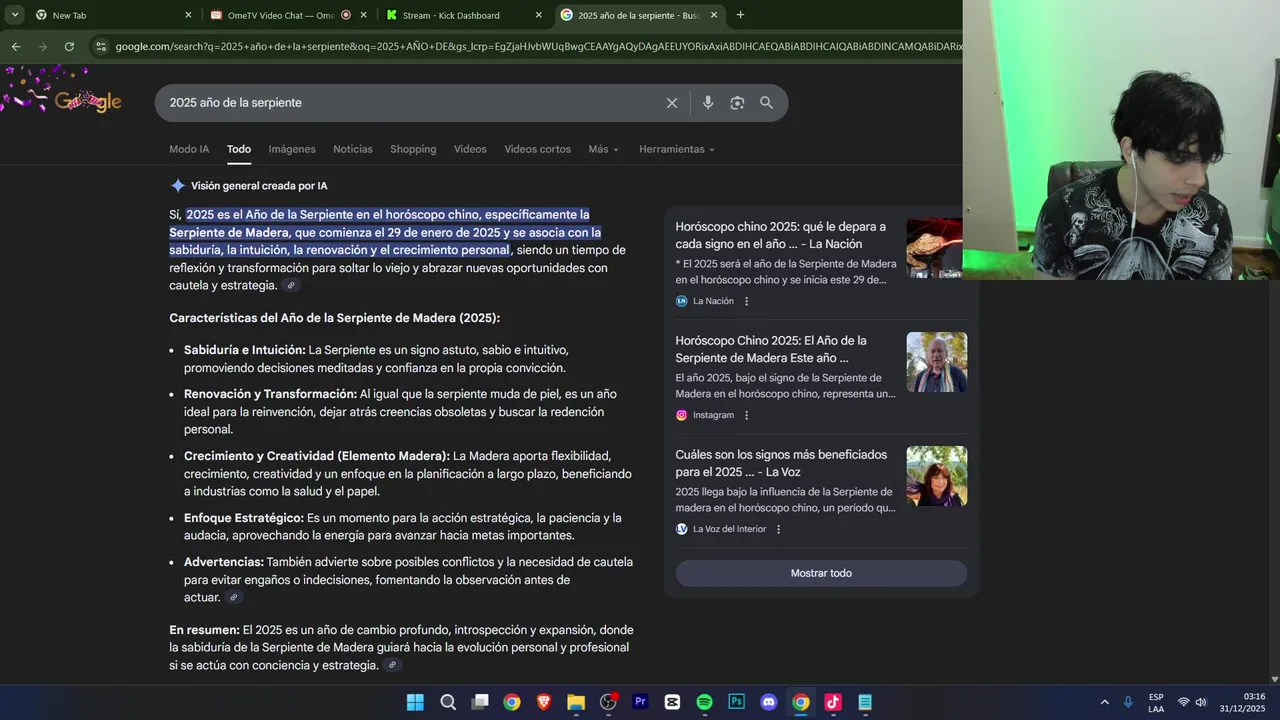Reload the page with the refresh icon

pyautogui.click(x=69, y=46)
